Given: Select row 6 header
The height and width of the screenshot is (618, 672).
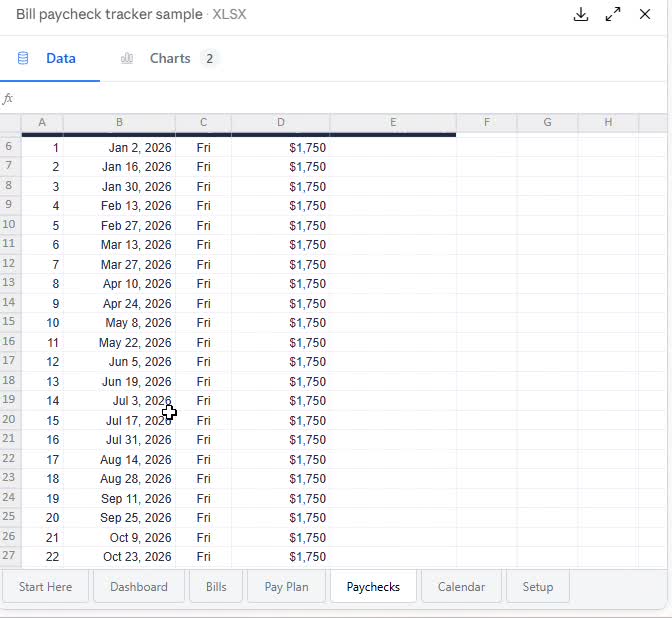Looking at the screenshot, I should click(x=10, y=147).
